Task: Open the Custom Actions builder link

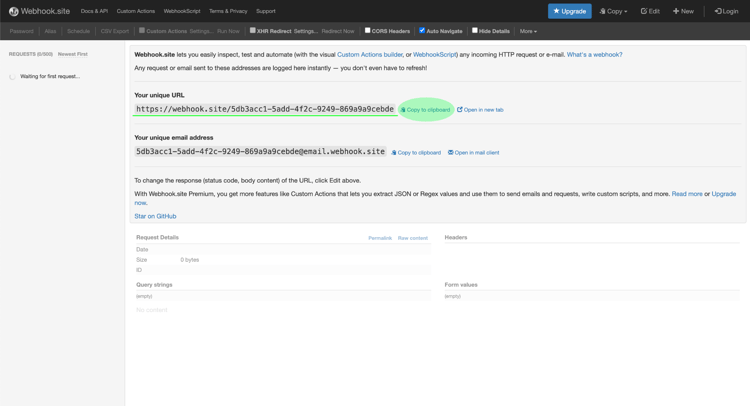Action: [370, 55]
